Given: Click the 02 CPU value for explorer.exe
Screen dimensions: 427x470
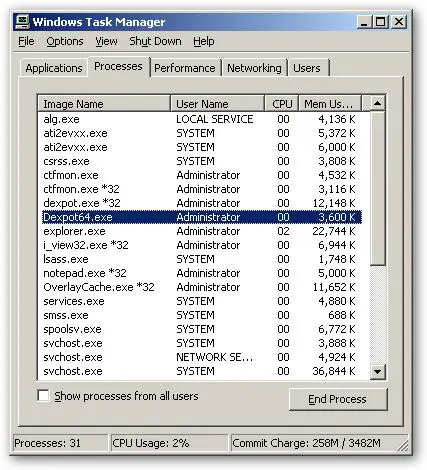Looking at the screenshot, I should coord(283,231).
